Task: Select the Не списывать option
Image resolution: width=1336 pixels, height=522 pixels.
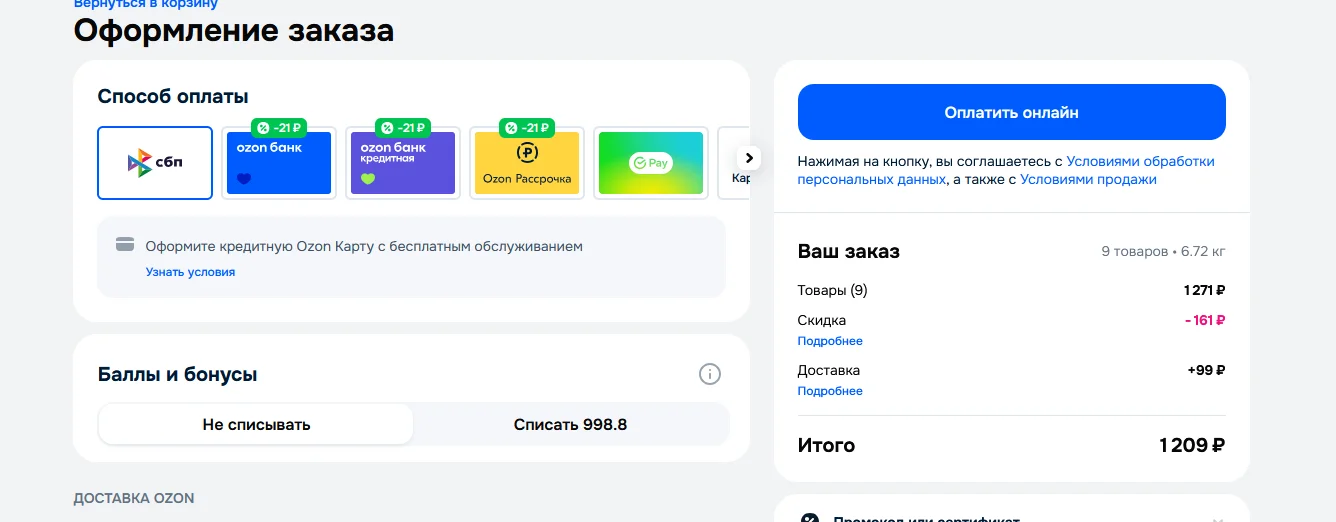Action: [256, 424]
